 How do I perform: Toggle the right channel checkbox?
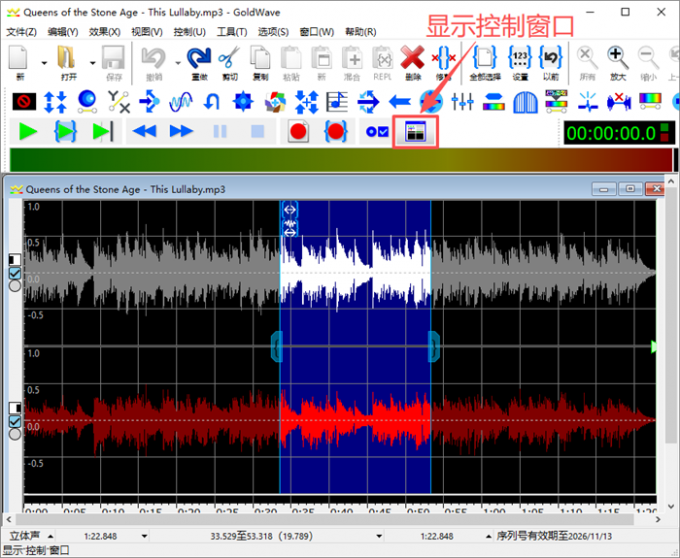[x=15, y=421]
